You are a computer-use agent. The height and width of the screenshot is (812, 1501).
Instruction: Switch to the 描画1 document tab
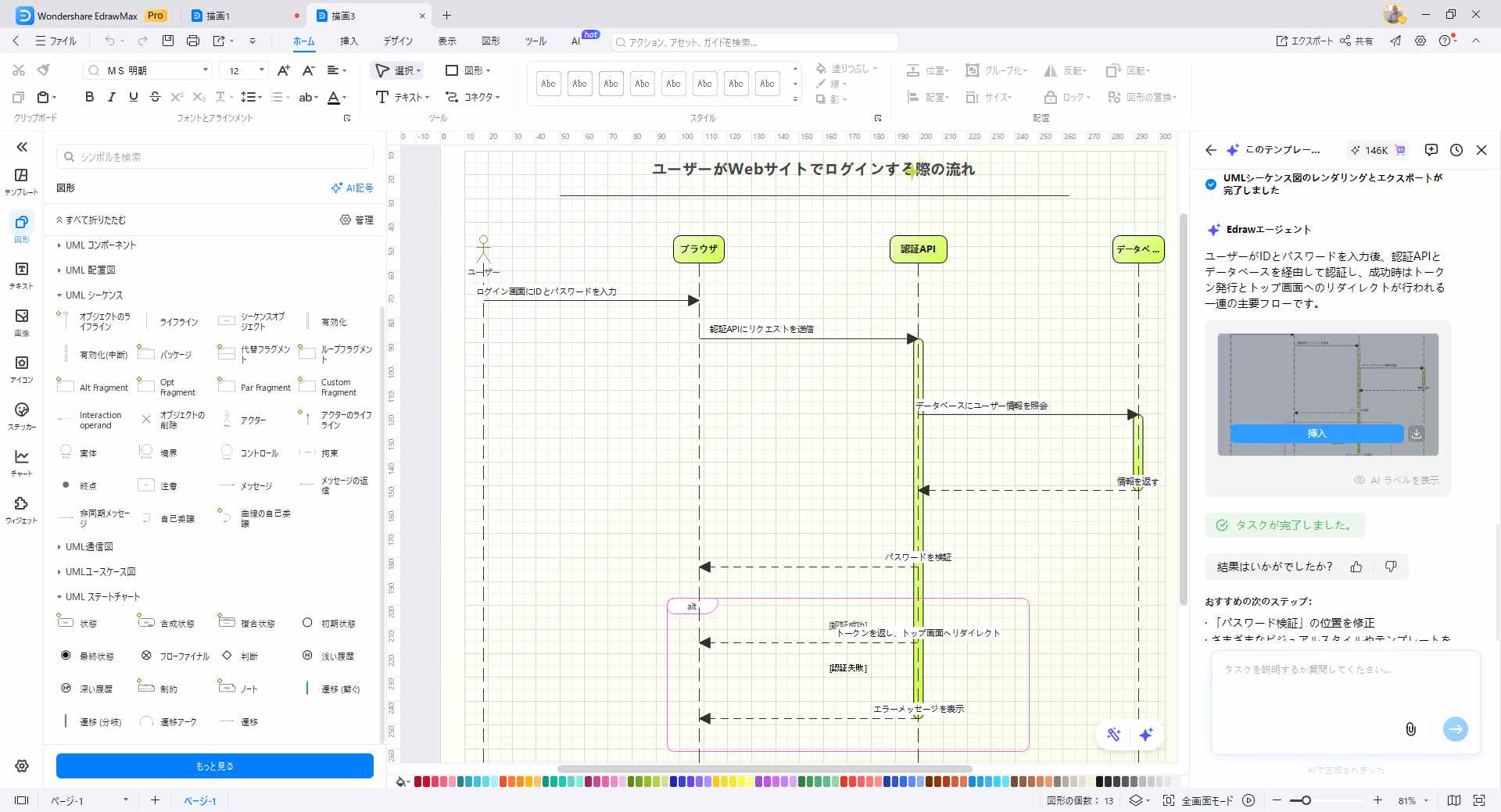218,16
